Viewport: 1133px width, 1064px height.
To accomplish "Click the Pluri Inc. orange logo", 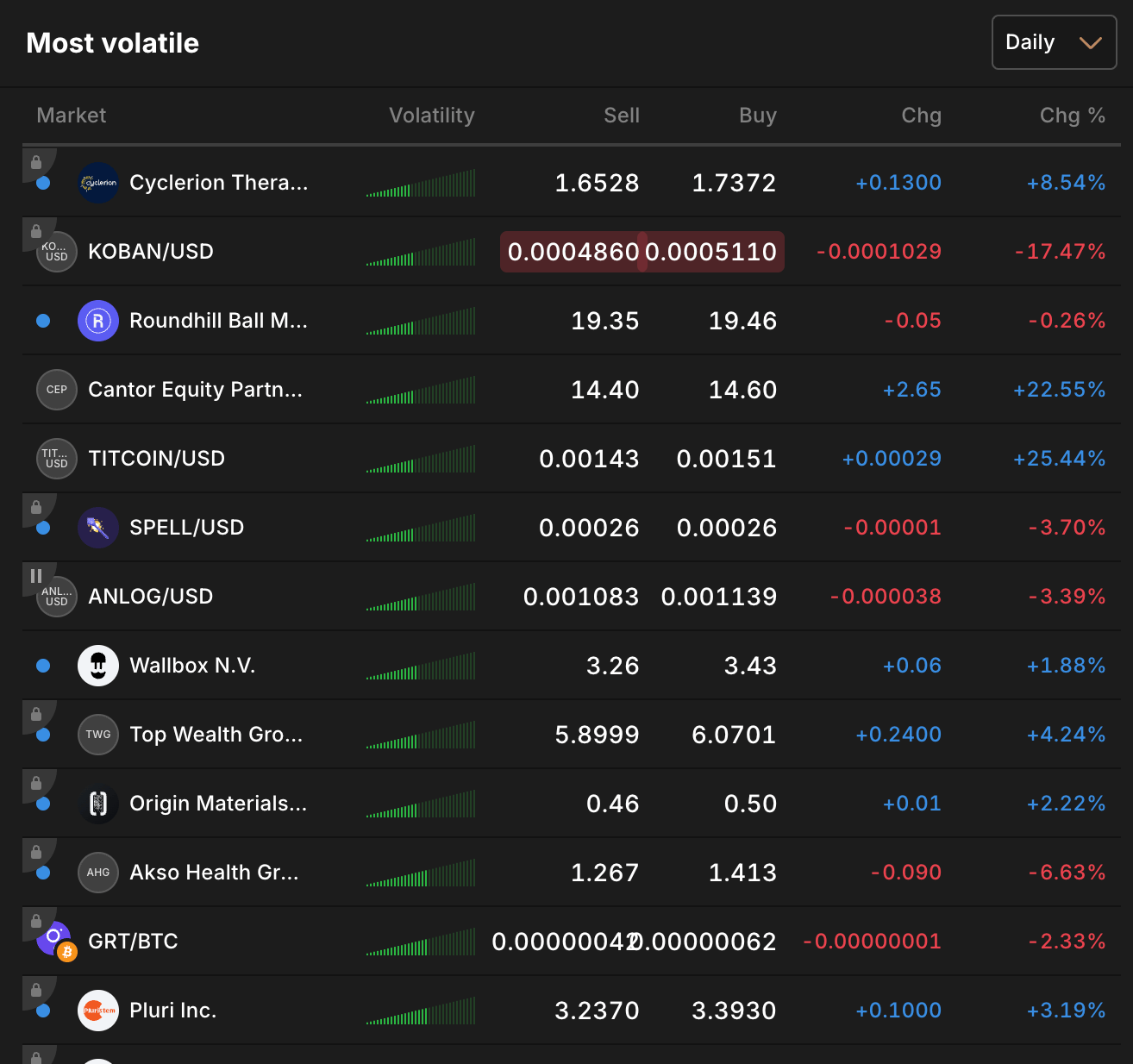I will [x=98, y=1011].
